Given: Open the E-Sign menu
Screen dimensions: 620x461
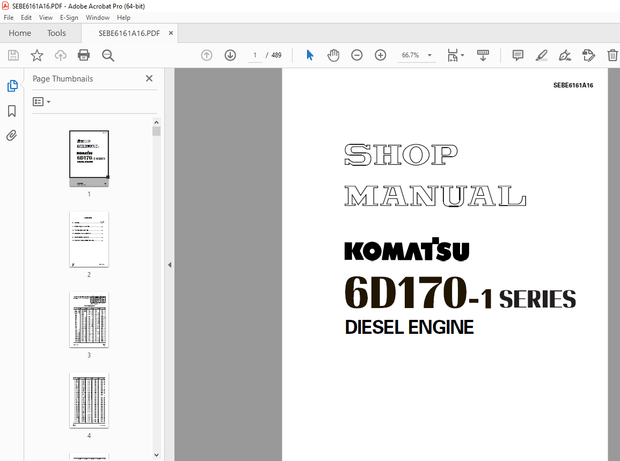Looking at the screenshot, I should pos(69,18).
